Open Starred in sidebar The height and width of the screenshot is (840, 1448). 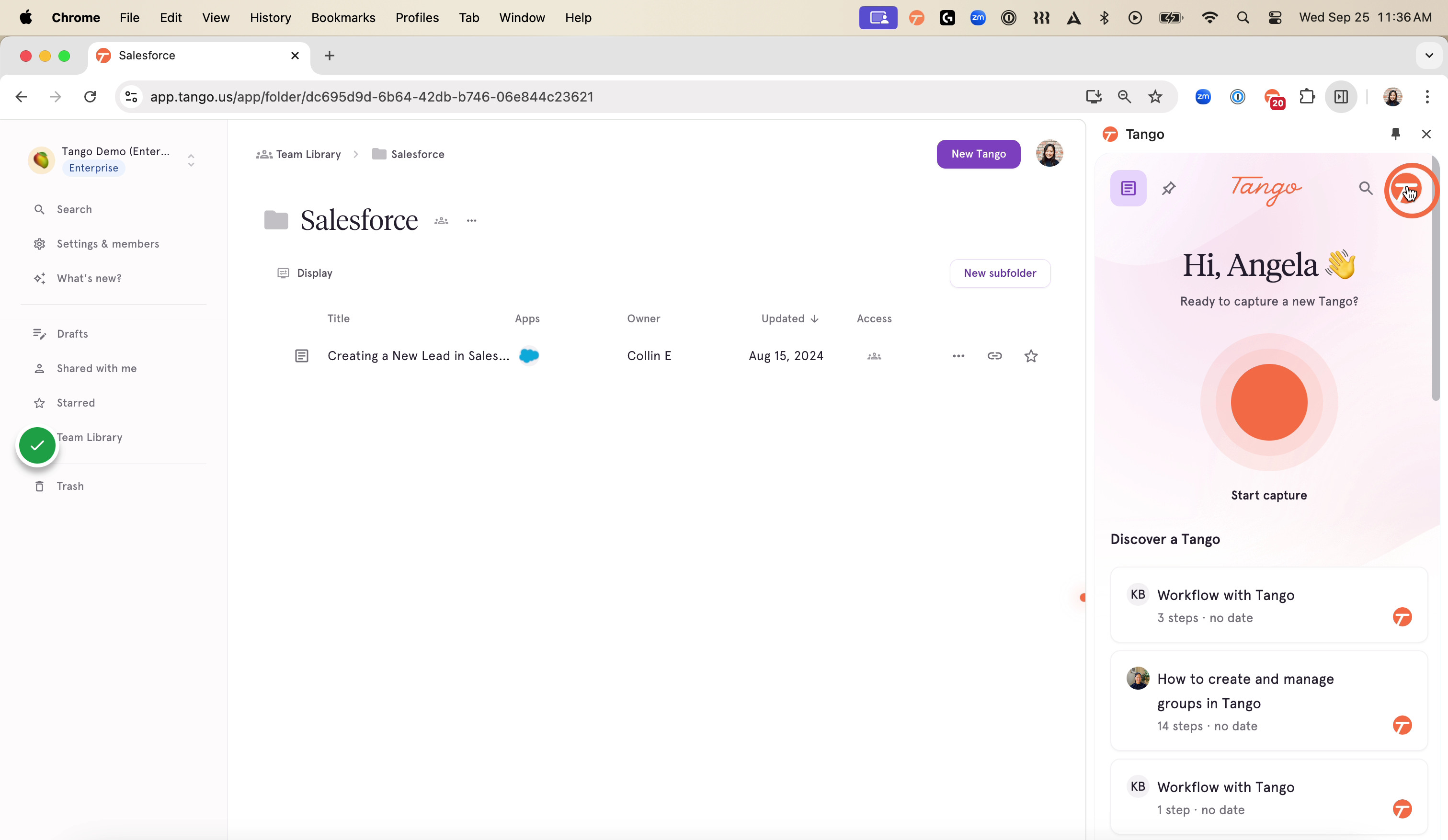[76, 403]
